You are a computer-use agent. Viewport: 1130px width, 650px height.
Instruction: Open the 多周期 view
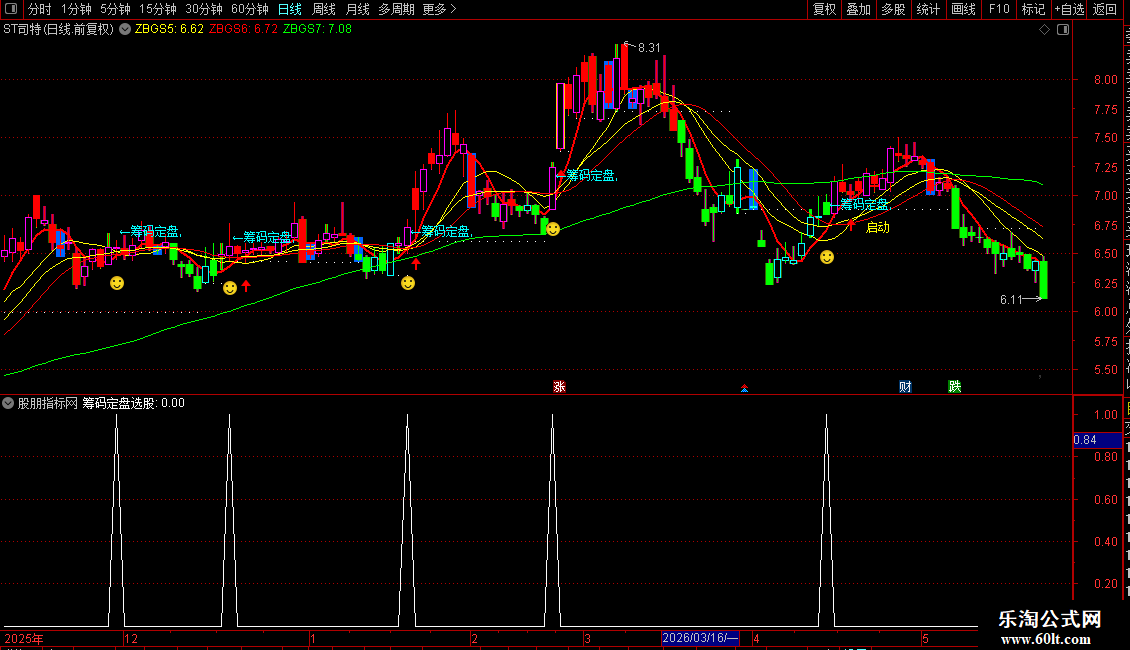pos(396,9)
